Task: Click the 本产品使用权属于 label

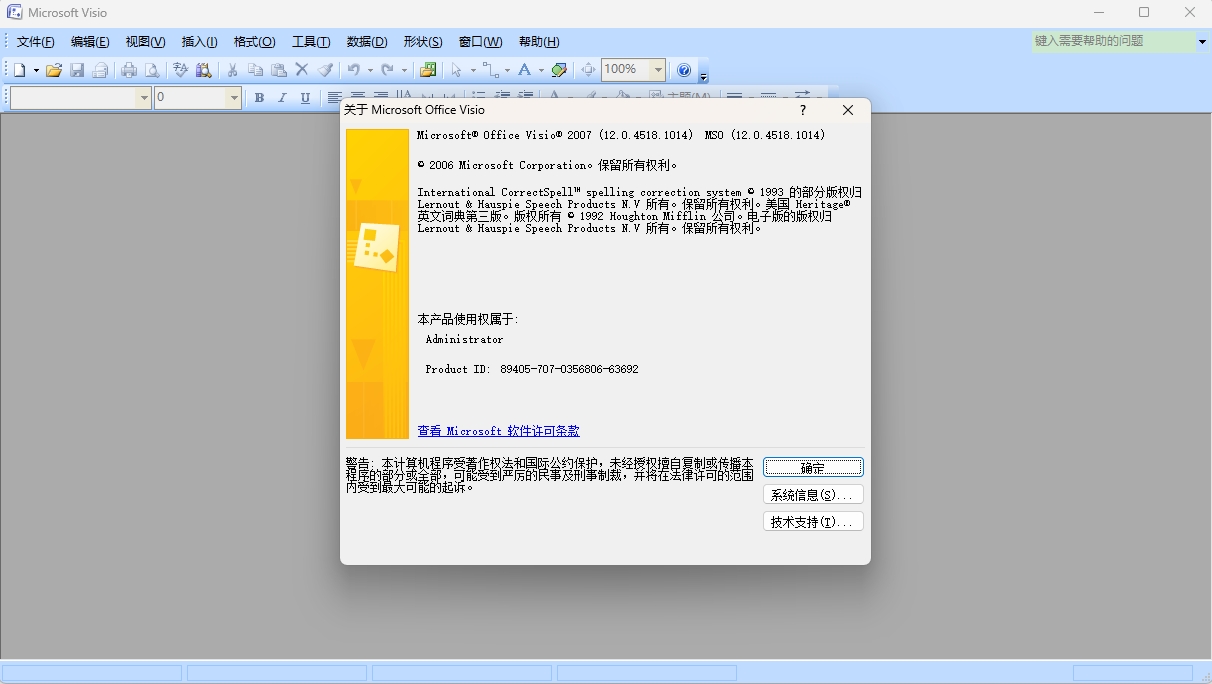Action: tap(468, 319)
